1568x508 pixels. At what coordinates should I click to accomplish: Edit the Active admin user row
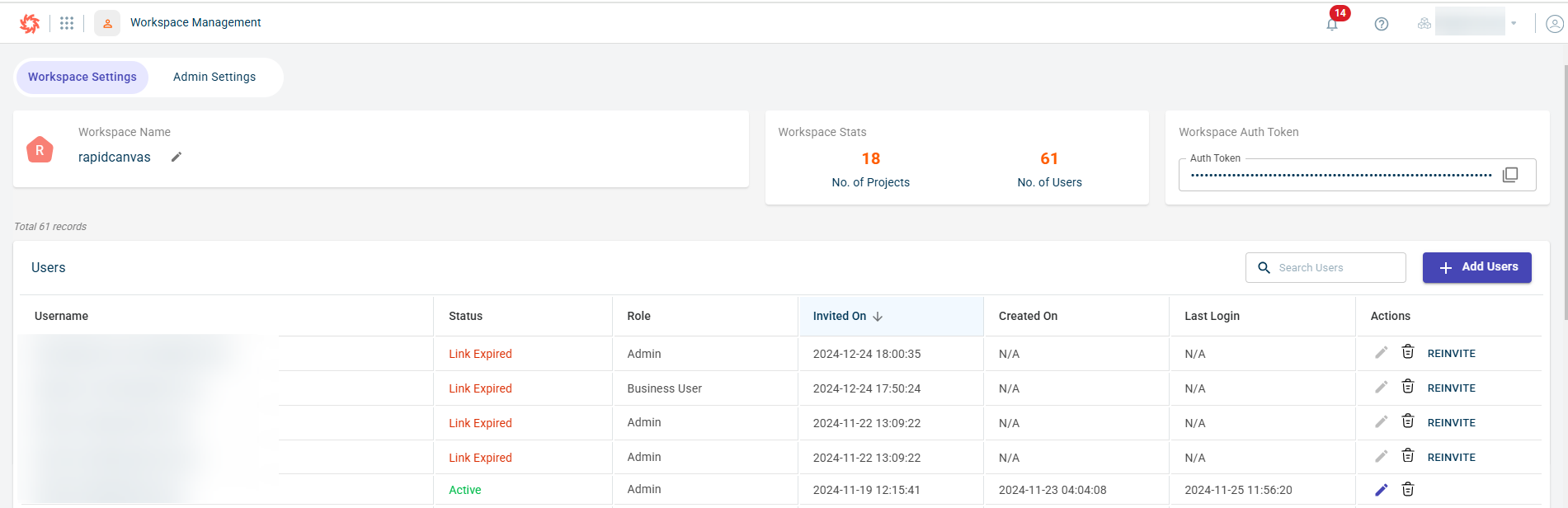(x=1382, y=489)
